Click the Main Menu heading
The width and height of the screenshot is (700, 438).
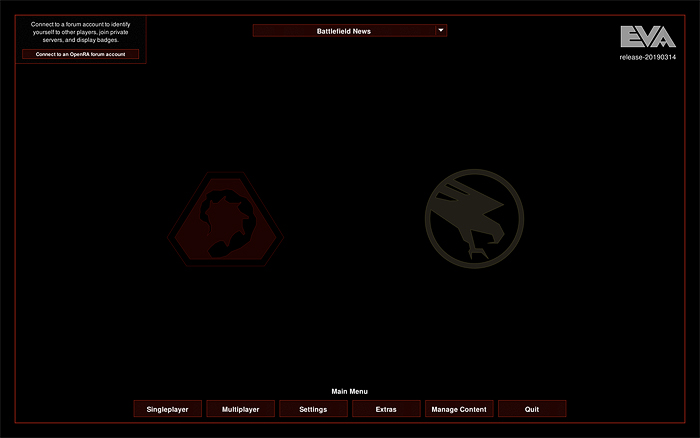tap(349, 391)
